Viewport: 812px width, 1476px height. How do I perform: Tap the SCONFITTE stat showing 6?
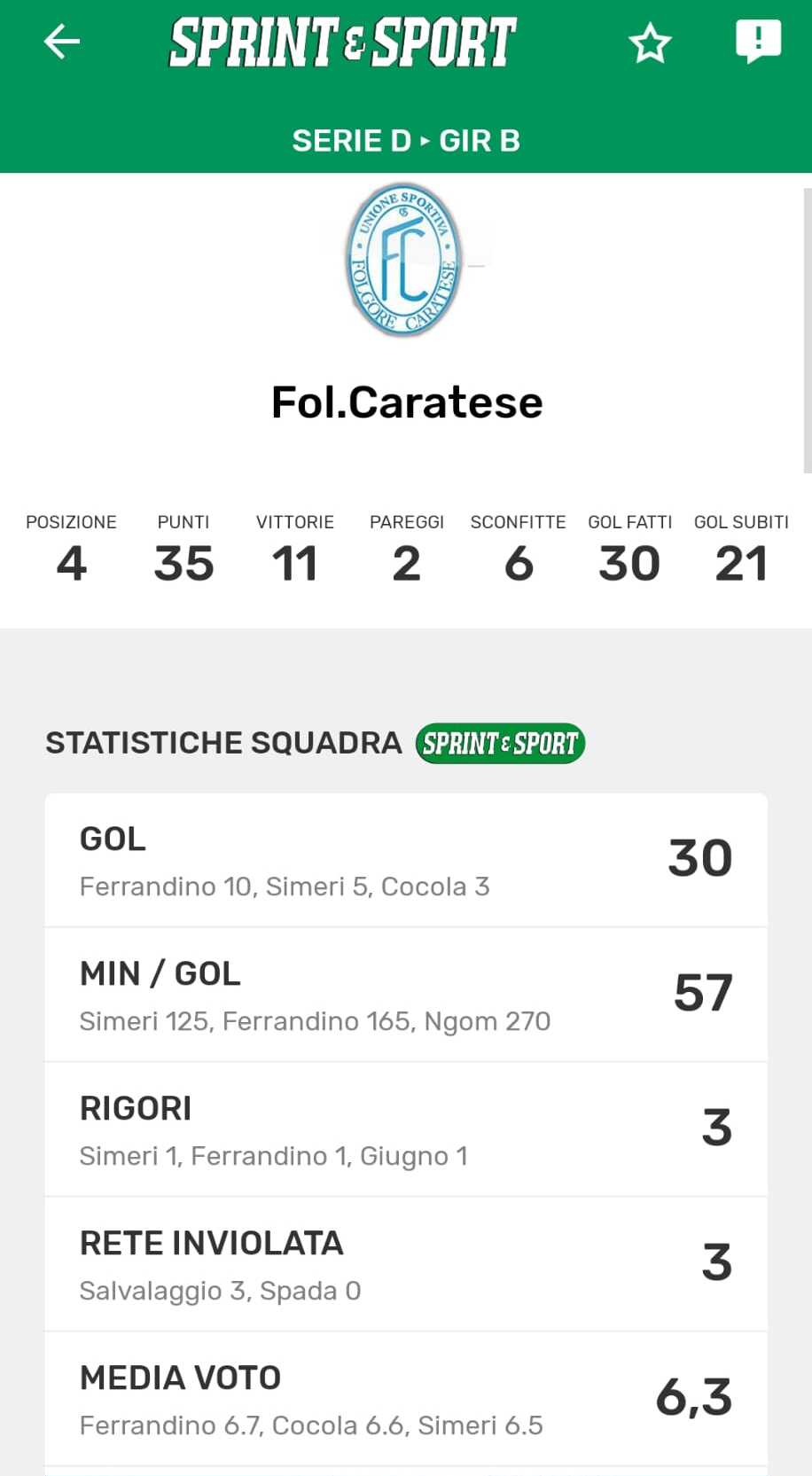(519, 551)
